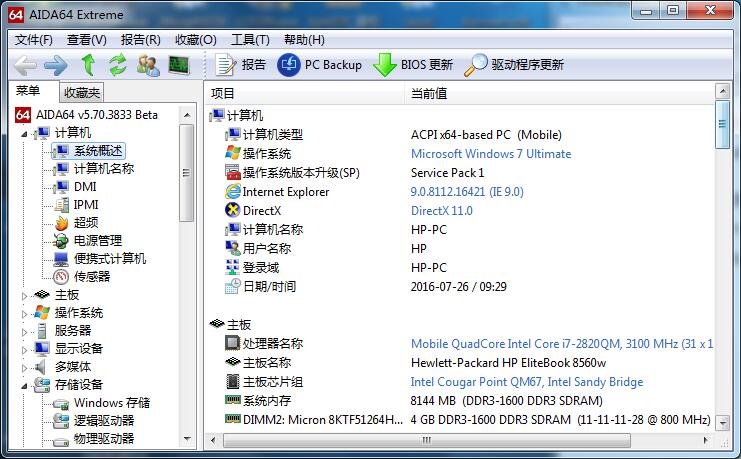Click the PC Backup toolbar icon
The height and width of the screenshot is (459, 741).
point(320,65)
